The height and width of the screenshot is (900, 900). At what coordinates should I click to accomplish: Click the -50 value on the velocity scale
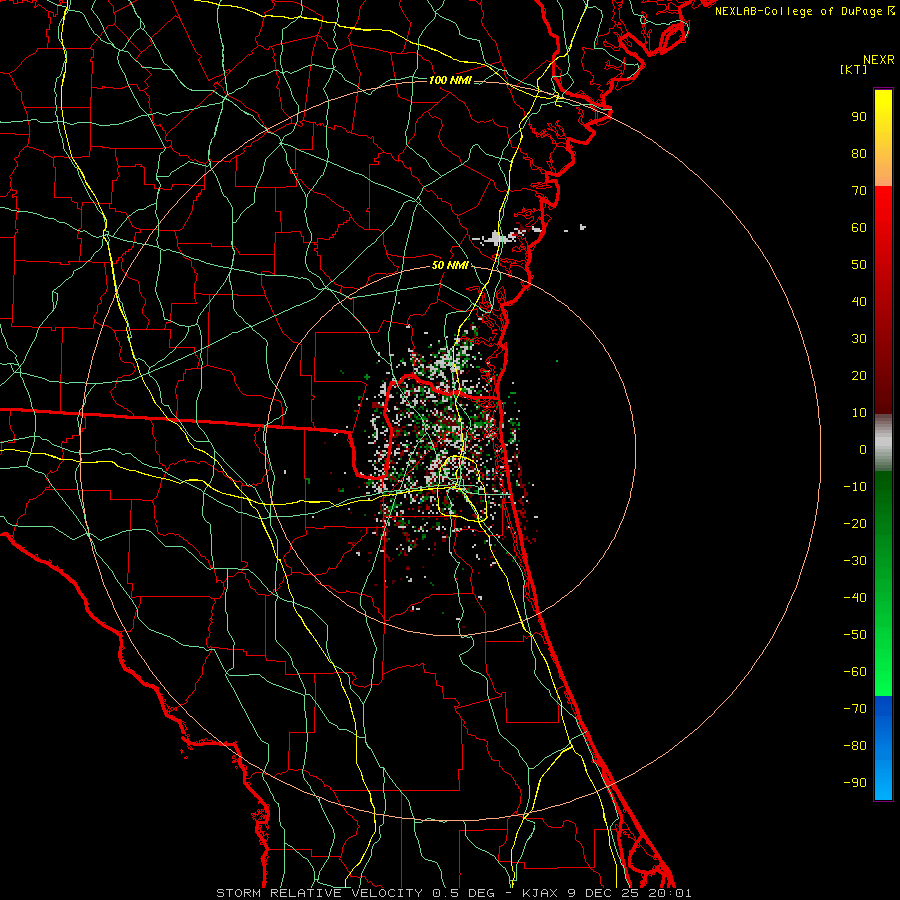pyautogui.click(x=855, y=635)
